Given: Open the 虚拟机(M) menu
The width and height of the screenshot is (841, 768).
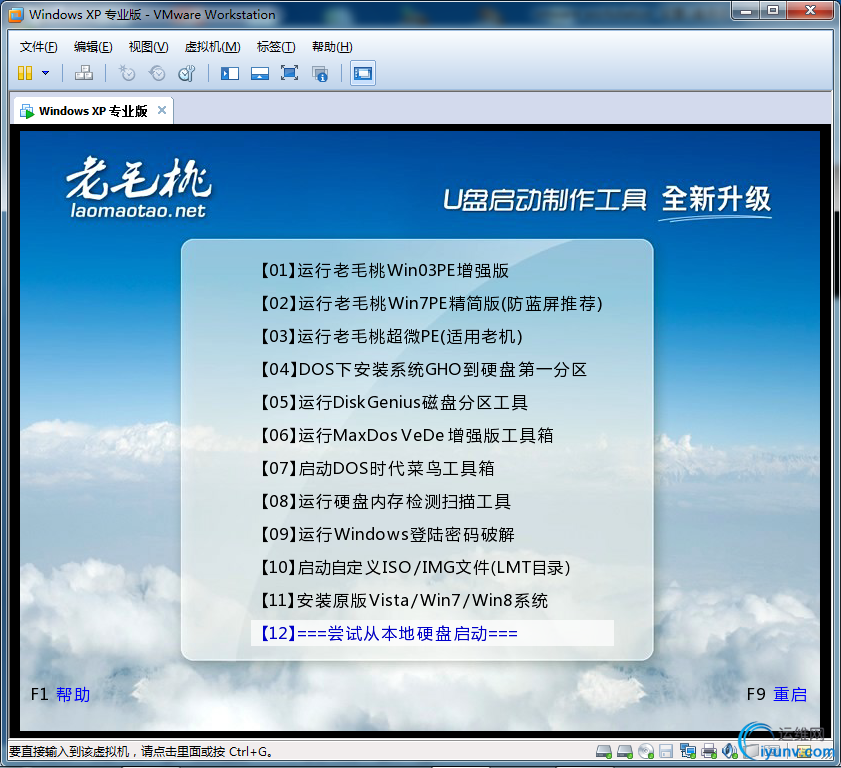Looking at the screenshot, I should tap(212, 47).
